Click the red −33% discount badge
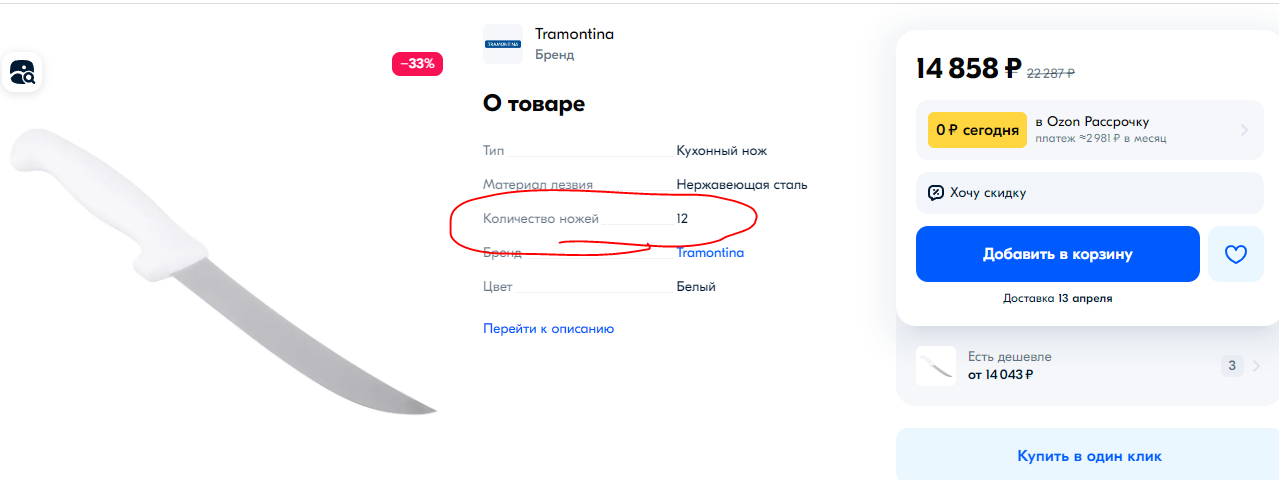1279x480 pixels. click(x=417, y=64)
